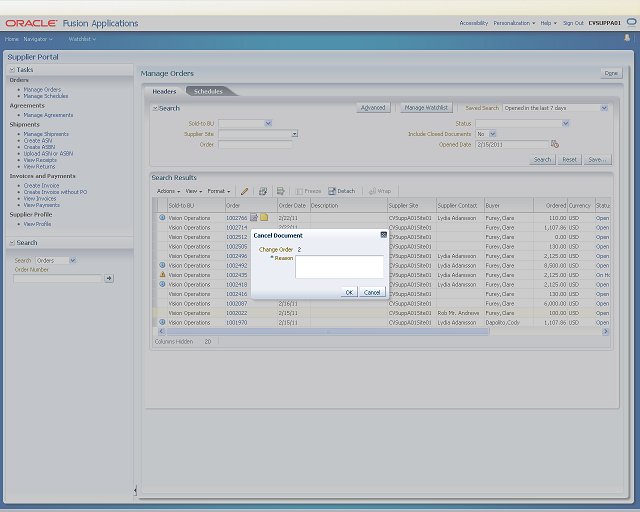640x512 pixels.
Task: Click the chat bubble icon in the top right corner
Action: [631, 22]
